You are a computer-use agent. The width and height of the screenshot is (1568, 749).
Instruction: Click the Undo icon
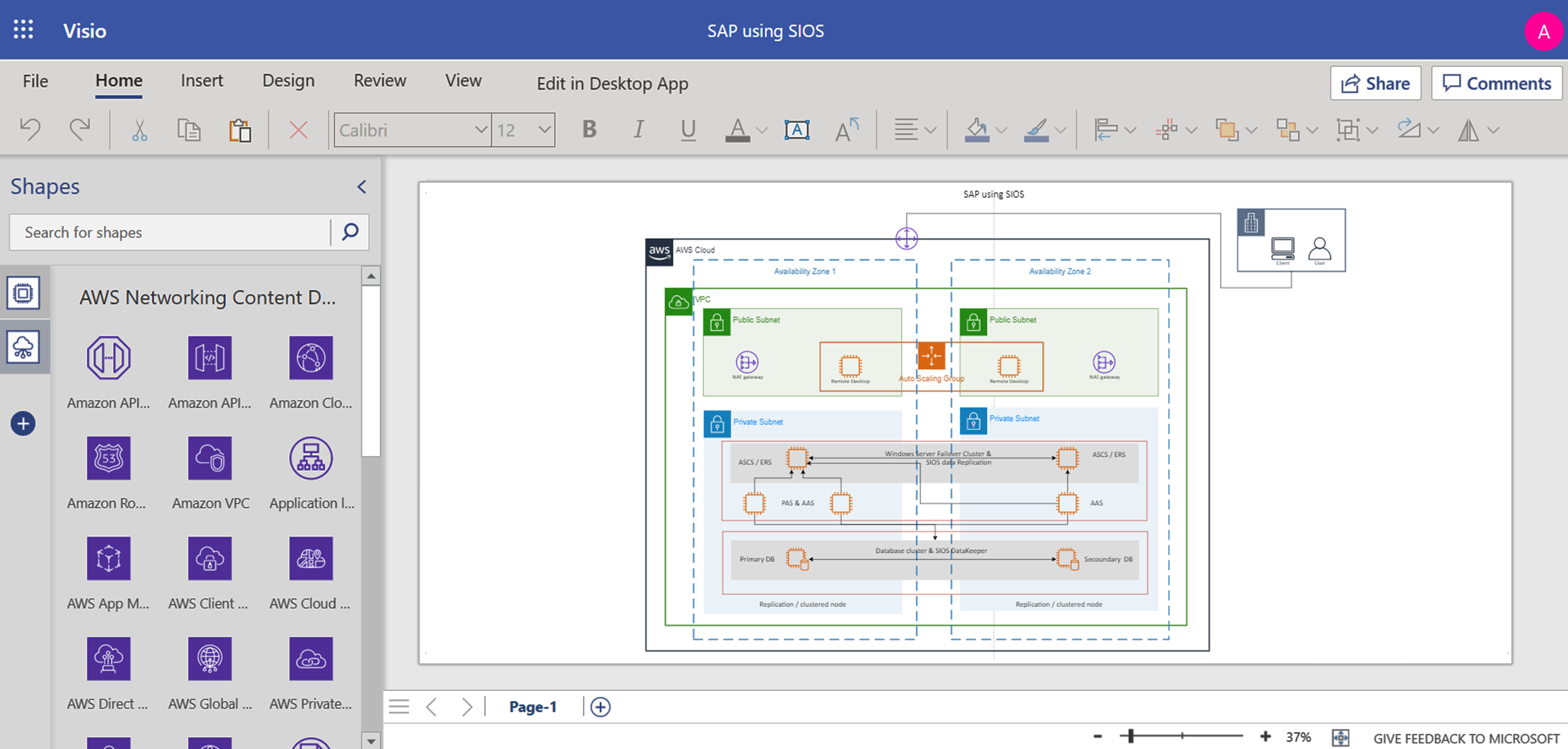click(30, 129)
